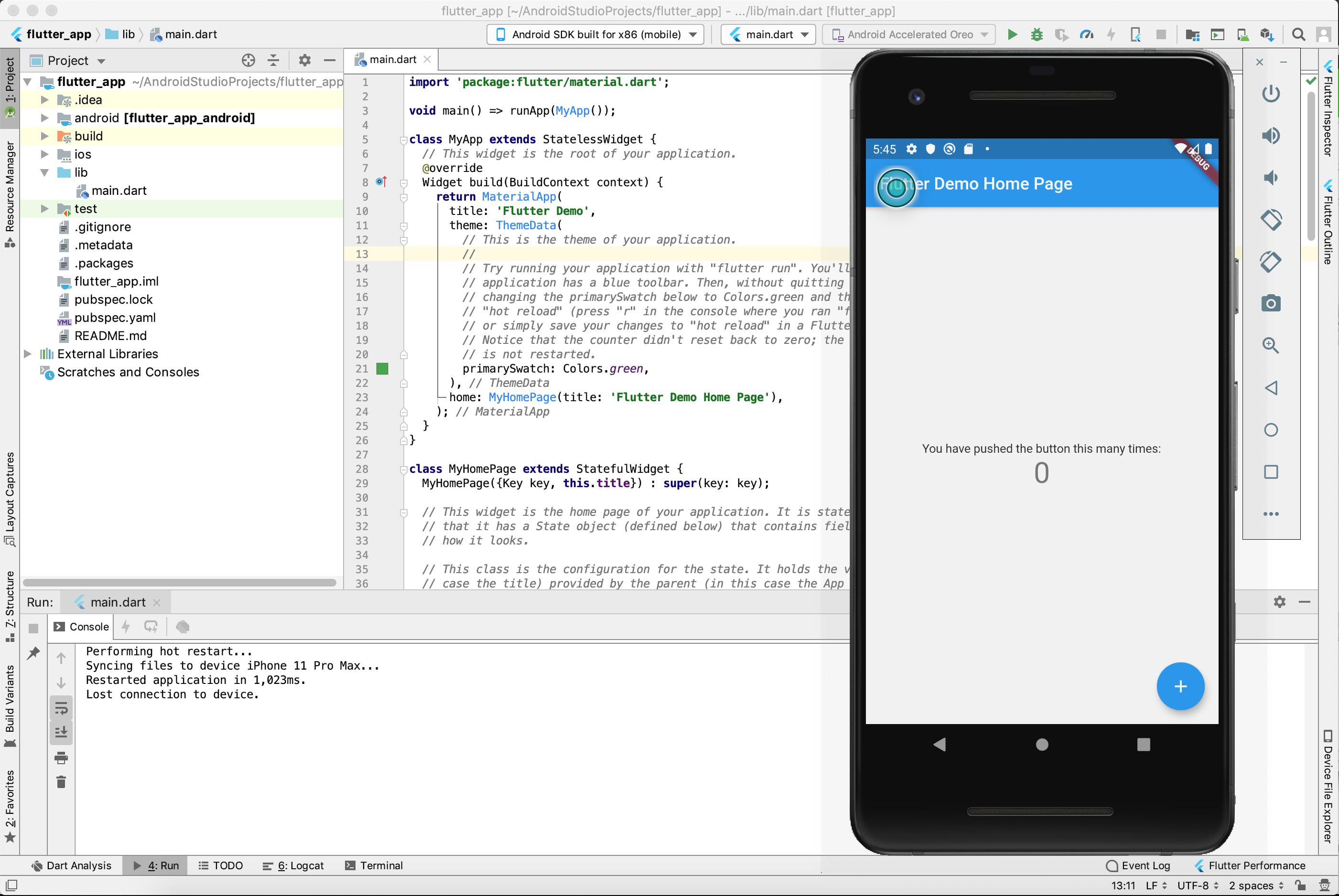
Task: Open Terminal tool window
Action: click(x=374, y=865)
